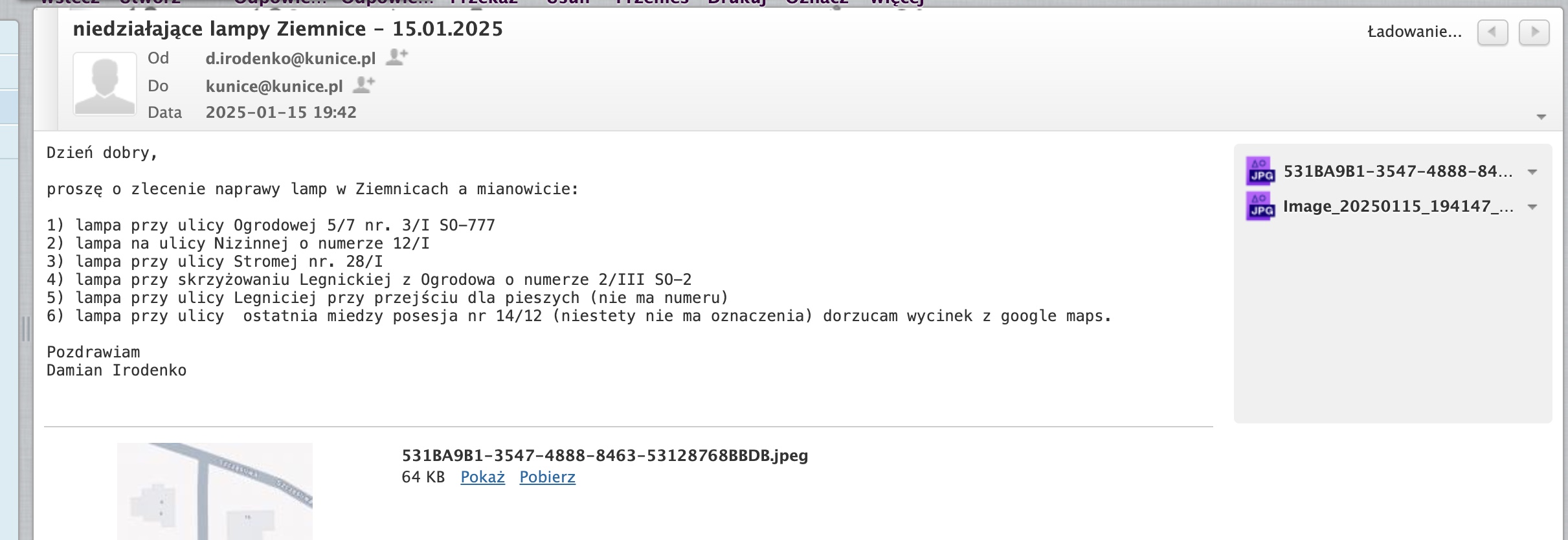Open 531BA9B1-3547-4888 attachment in side list
This screenshot has height=540, width=1568.
[x=1397, y=172]
